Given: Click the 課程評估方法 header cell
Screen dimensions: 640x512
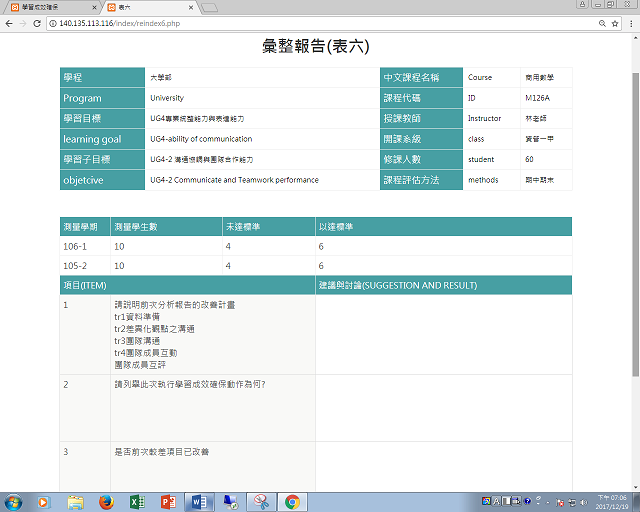Looking at the screenshot, I should click(x=421, y=180).
